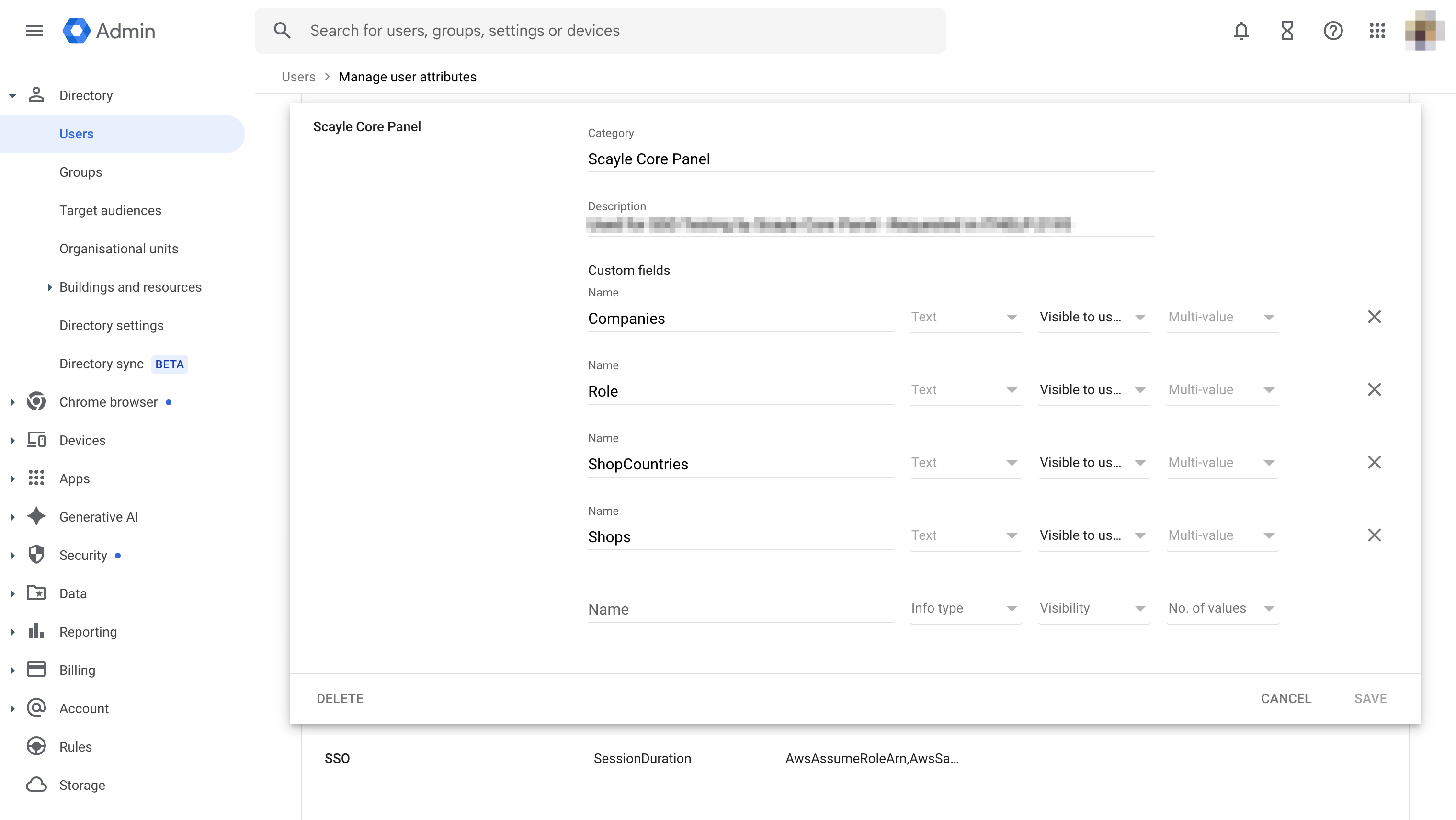Open No. of values dropdown

click(1222, 609)
